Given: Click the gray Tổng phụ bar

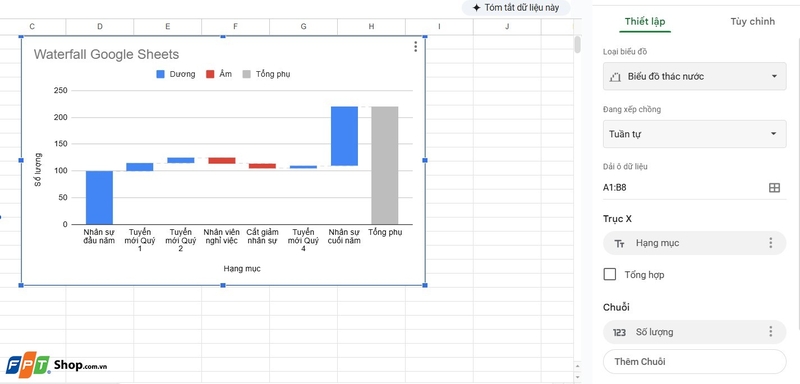Looking at the screenshot, I should coord(385,165).
